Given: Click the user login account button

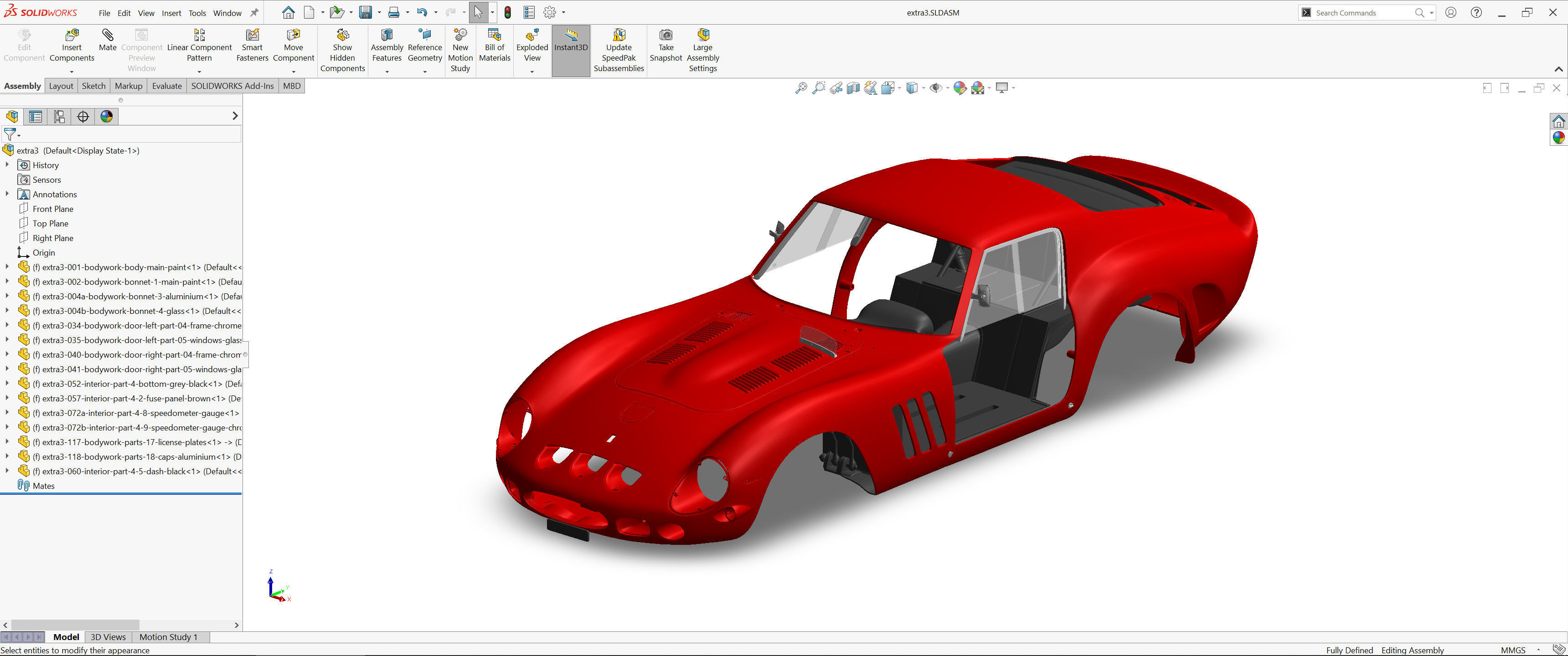Looking at the screenshot, I should [x=1451, y=12].
